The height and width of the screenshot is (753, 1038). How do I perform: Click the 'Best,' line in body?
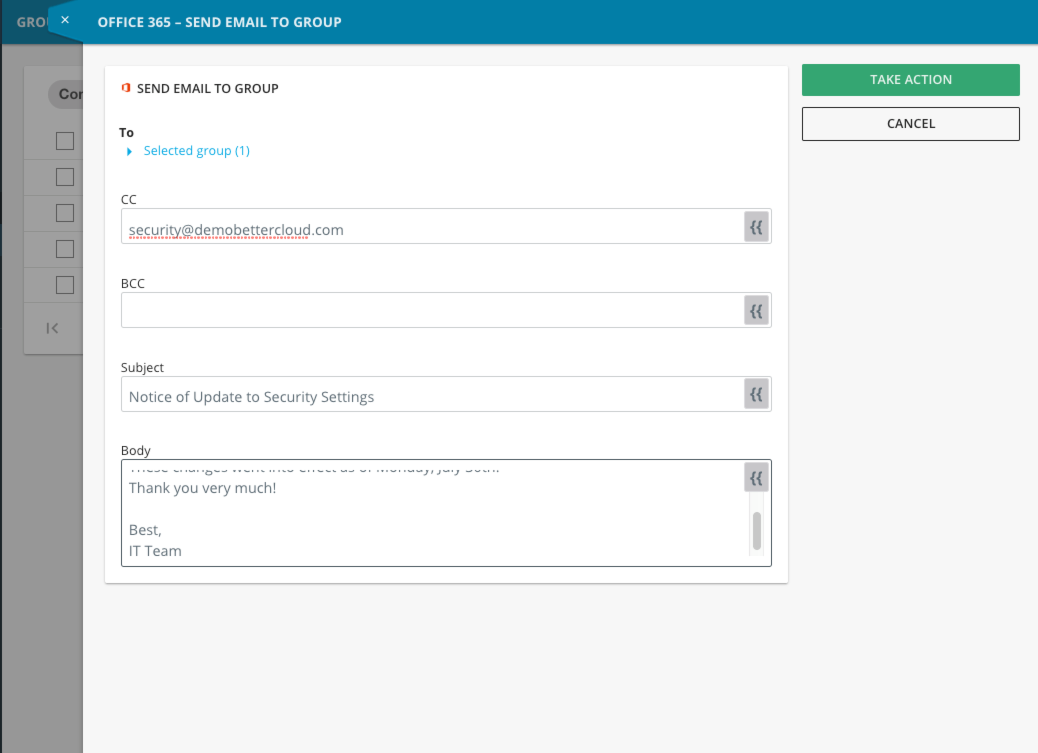(145, 530)
